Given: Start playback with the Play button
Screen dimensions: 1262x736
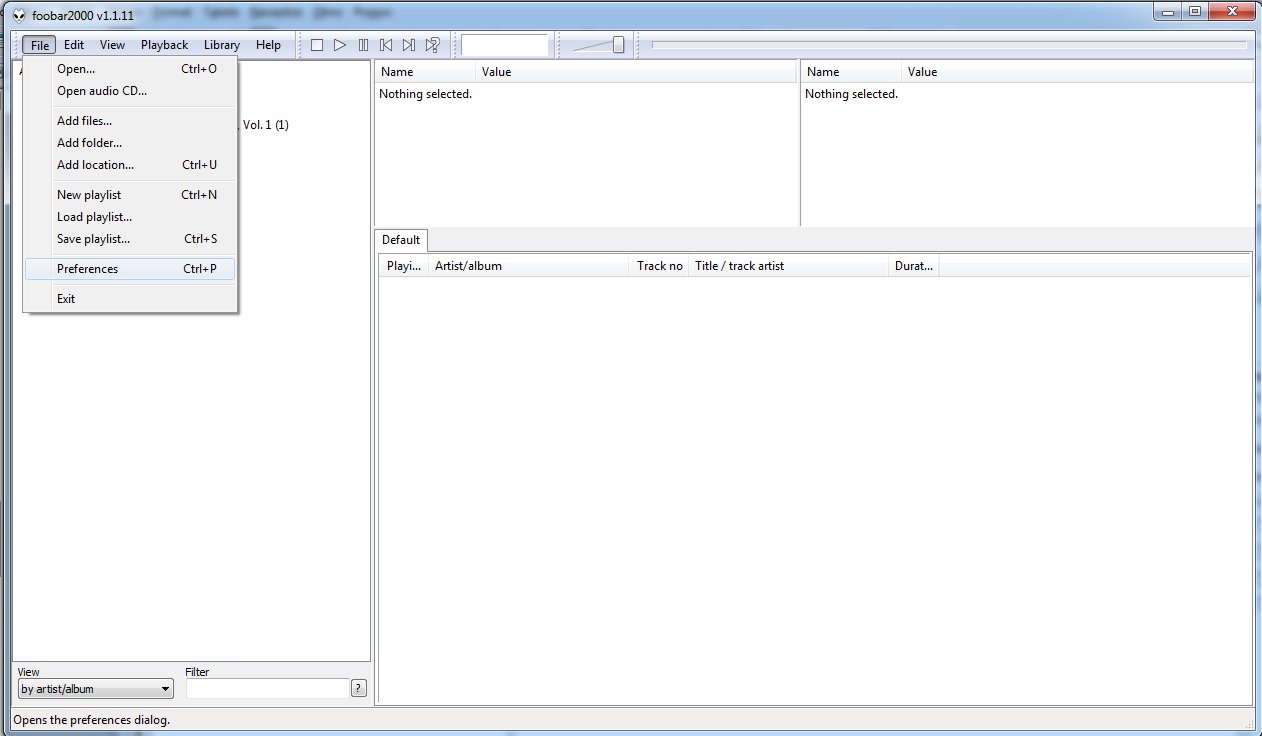Looking at the screenshot, I should click(340, 45).
